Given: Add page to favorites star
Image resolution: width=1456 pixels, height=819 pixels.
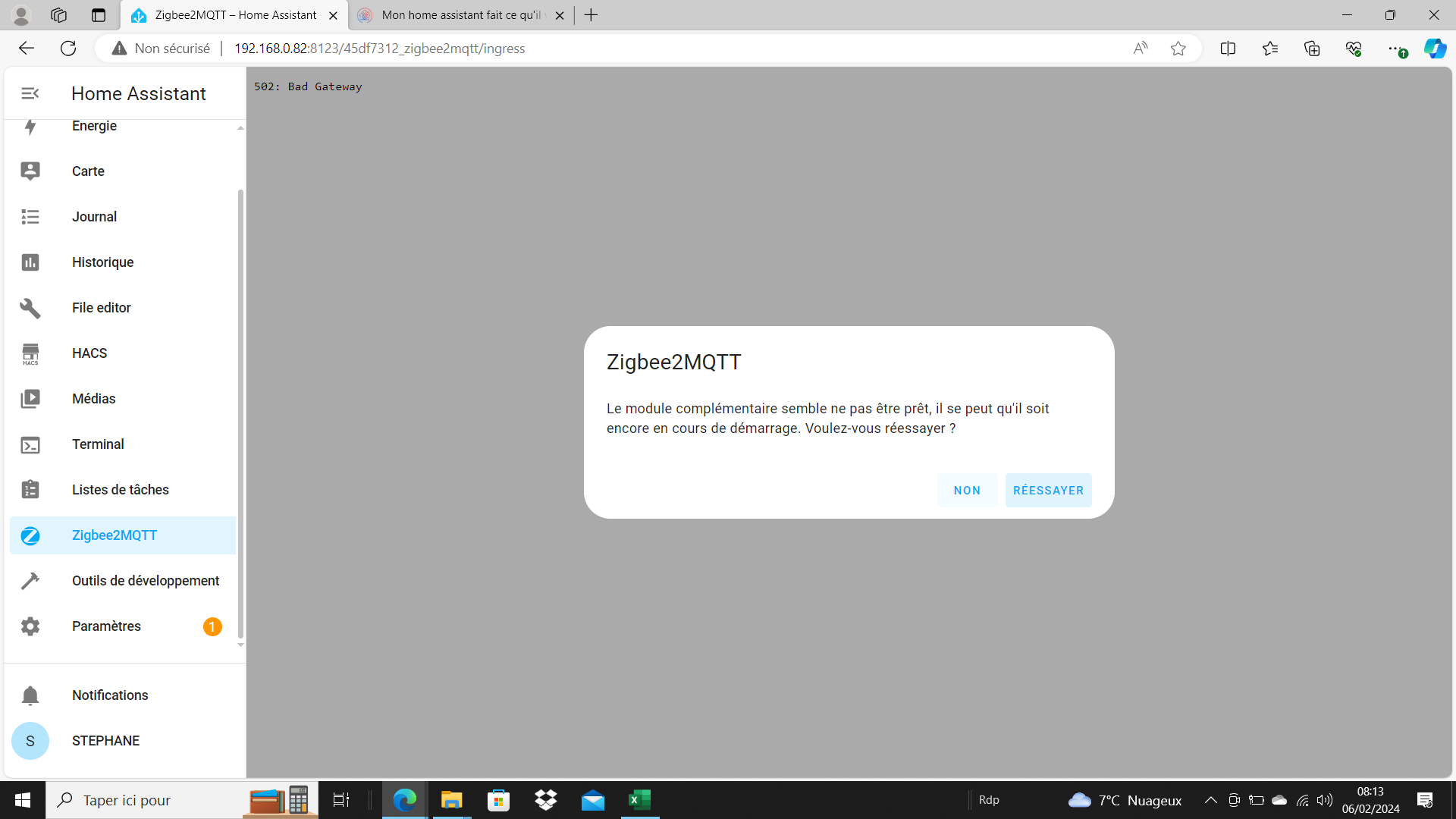Looking at the screenshot, I should point(1178,49).
